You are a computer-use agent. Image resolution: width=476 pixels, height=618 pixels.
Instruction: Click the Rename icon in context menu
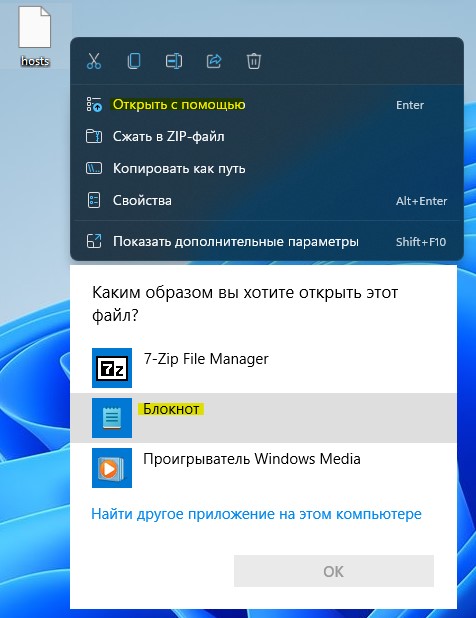pos(174,61)
